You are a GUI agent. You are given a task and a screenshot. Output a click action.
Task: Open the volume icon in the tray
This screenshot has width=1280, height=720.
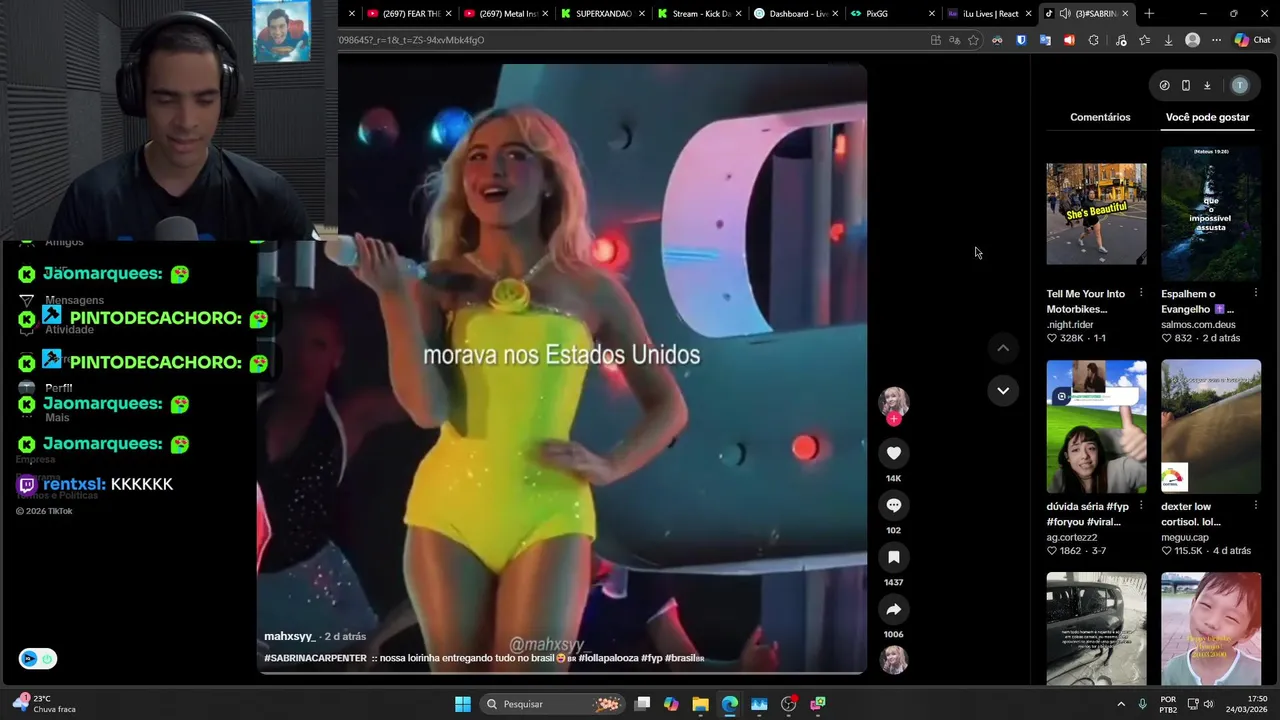click(x=1209, y=704)
